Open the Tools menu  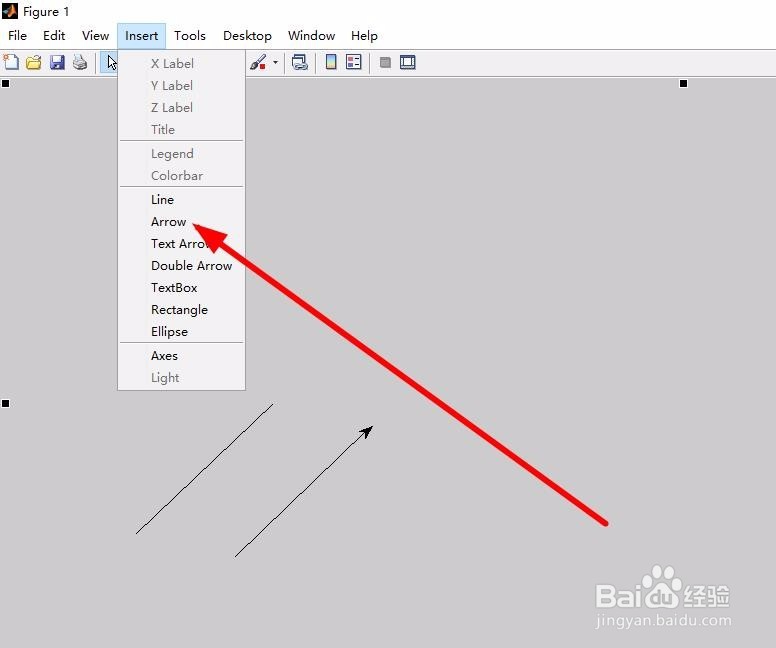click(x=190, y=36)
